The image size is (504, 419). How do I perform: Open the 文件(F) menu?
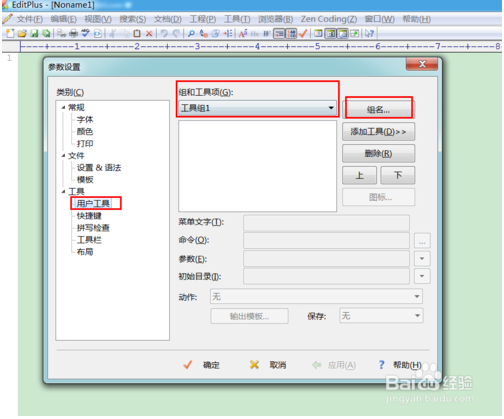30,19
